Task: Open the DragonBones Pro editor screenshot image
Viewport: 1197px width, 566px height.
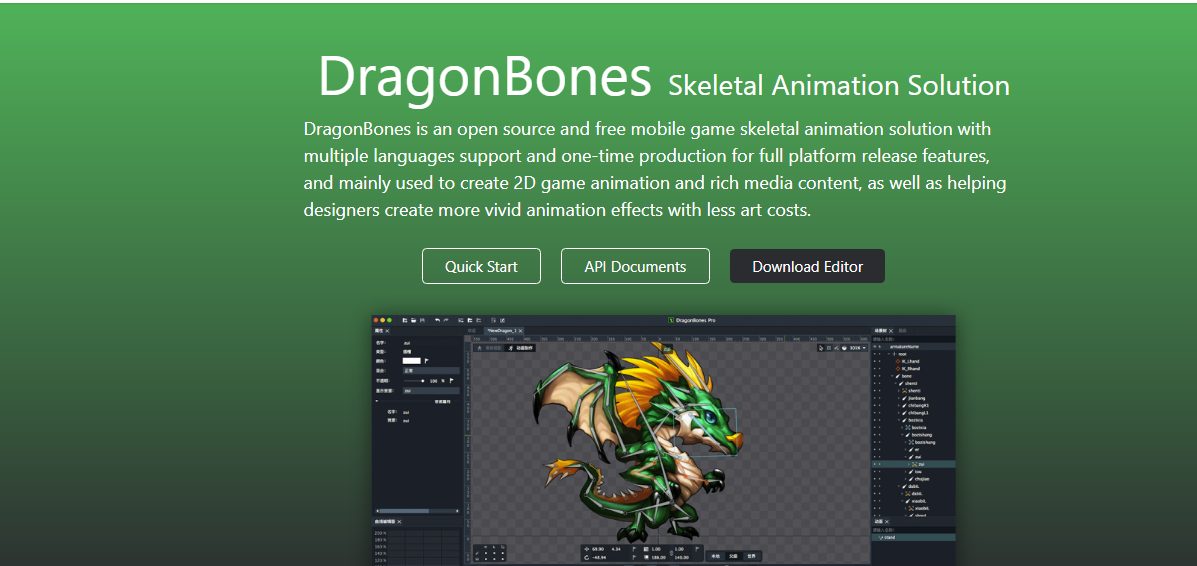Action: (x=663, y=440)
